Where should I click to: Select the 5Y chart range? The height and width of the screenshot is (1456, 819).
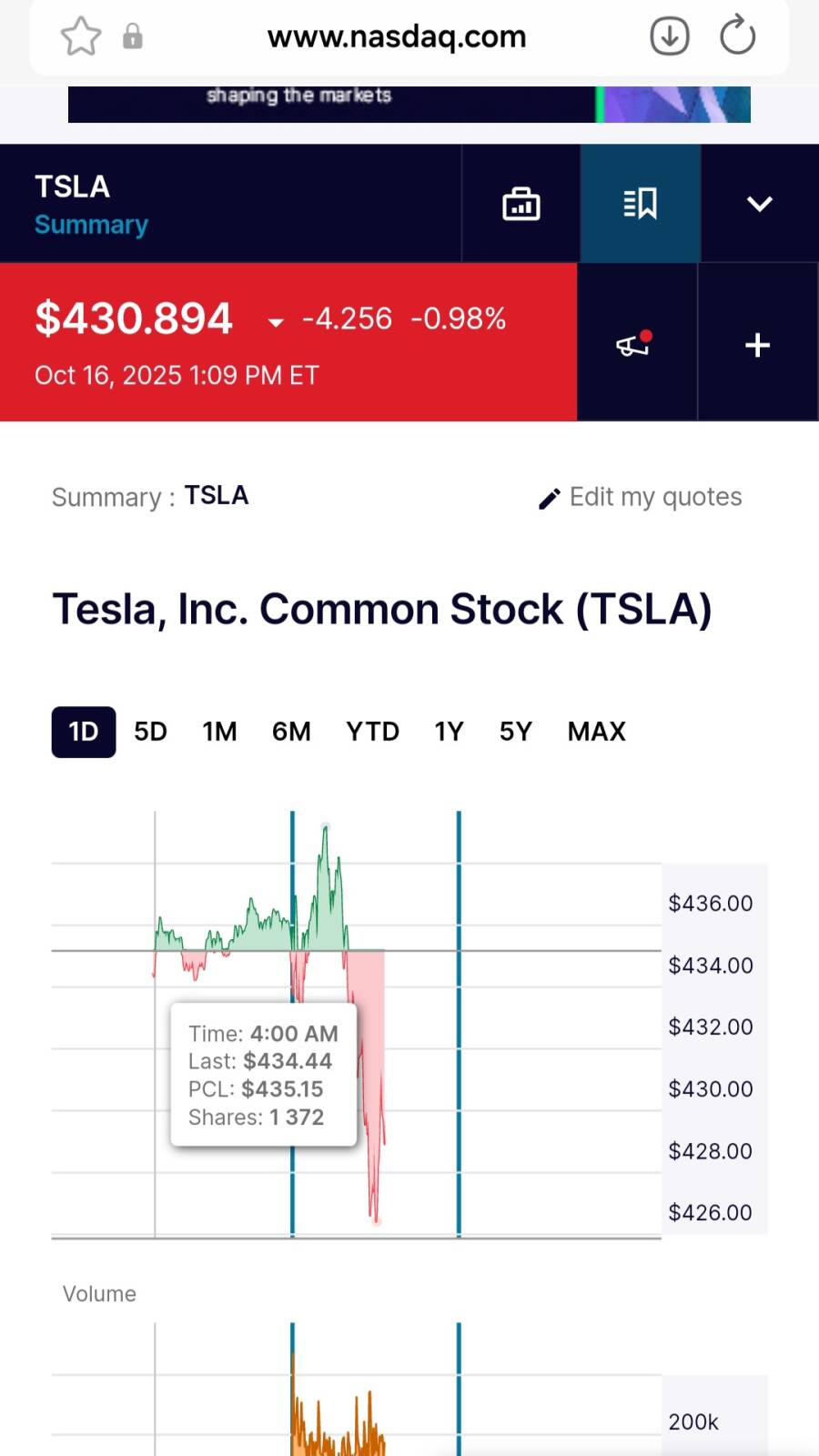point(515,732)
